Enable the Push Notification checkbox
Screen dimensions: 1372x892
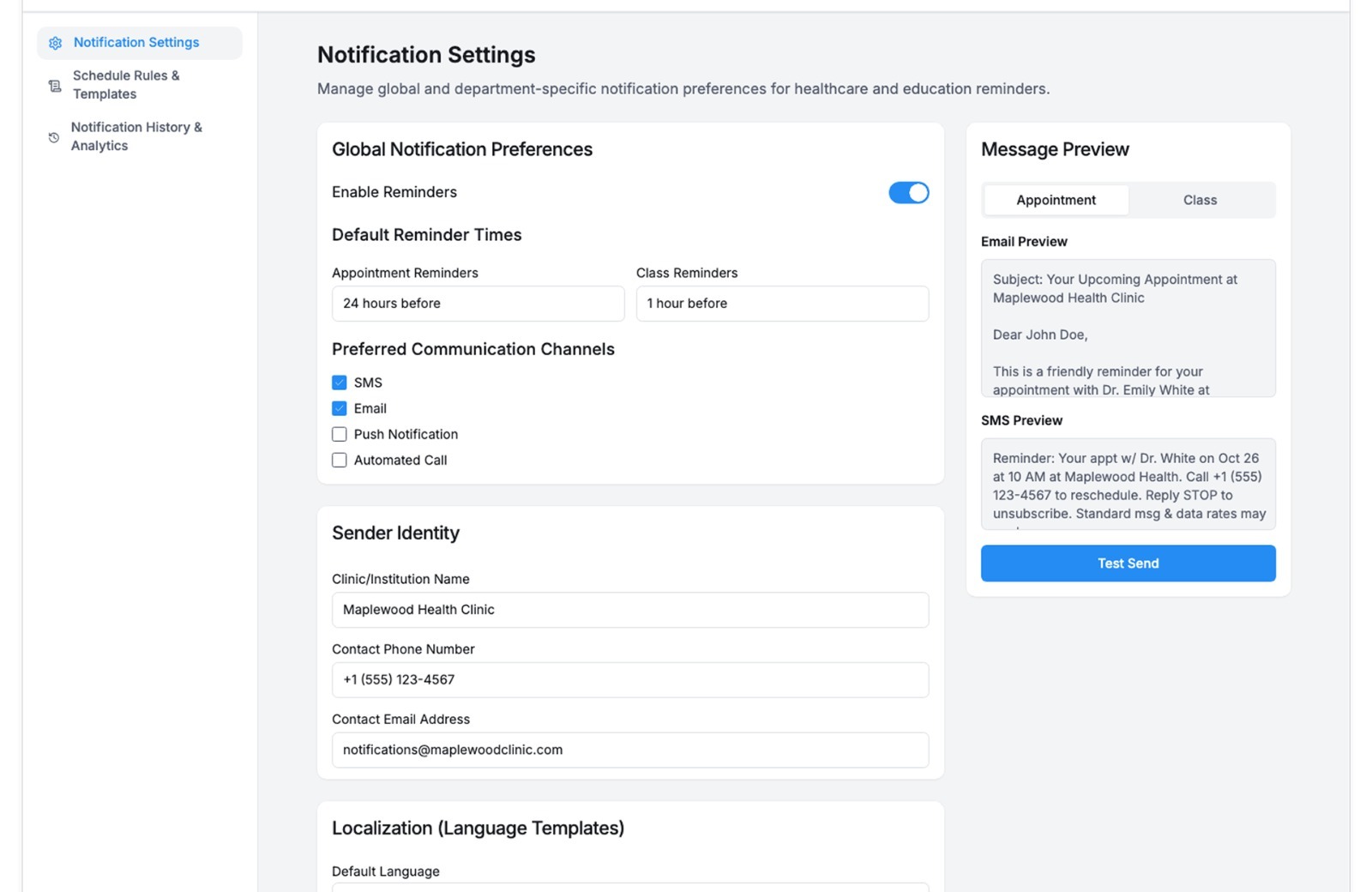pyautogui.click(x=340, y=434)
